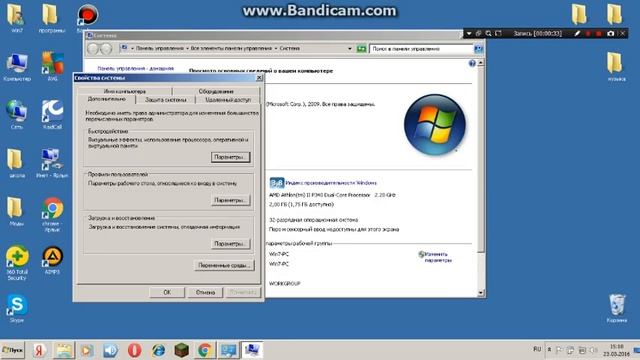Click Параметры under Профили пользователей
This screenshot has width=640, height=360.
(231, 200)
